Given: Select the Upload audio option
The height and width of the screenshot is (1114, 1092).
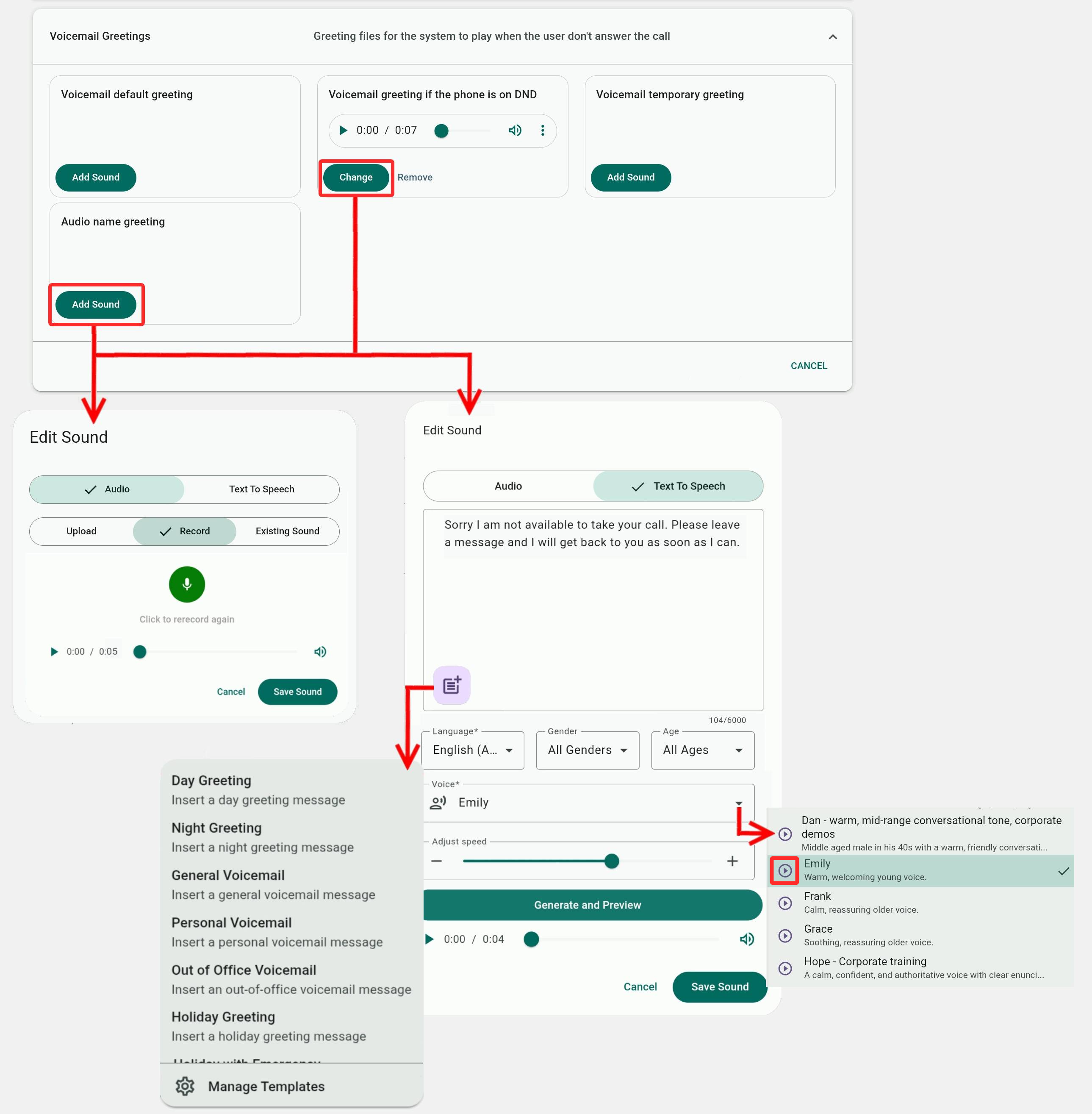Looking at the screenshot, I should click(x=81, y=531).
